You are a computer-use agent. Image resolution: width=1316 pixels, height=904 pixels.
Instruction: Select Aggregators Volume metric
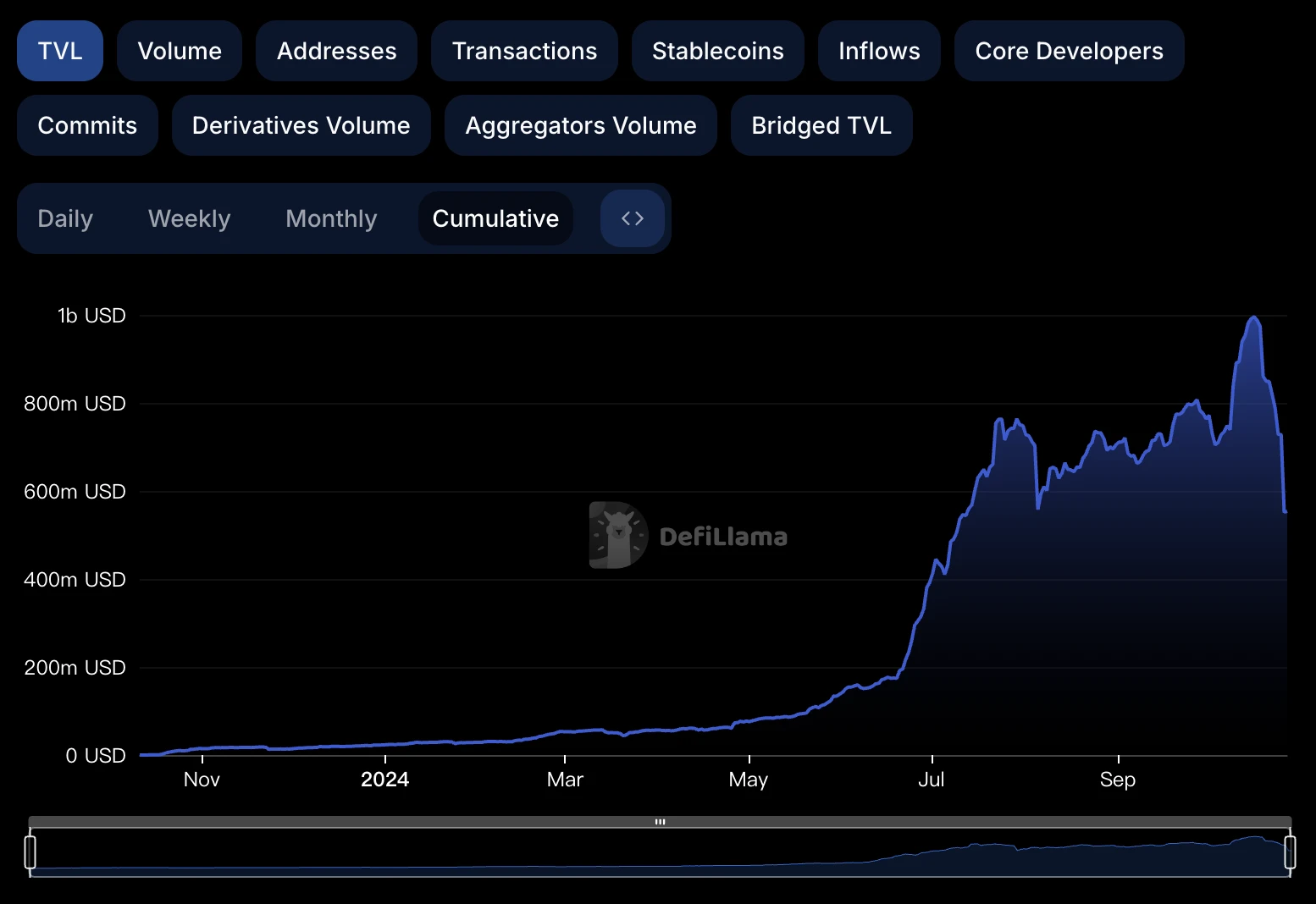(580, 125)
